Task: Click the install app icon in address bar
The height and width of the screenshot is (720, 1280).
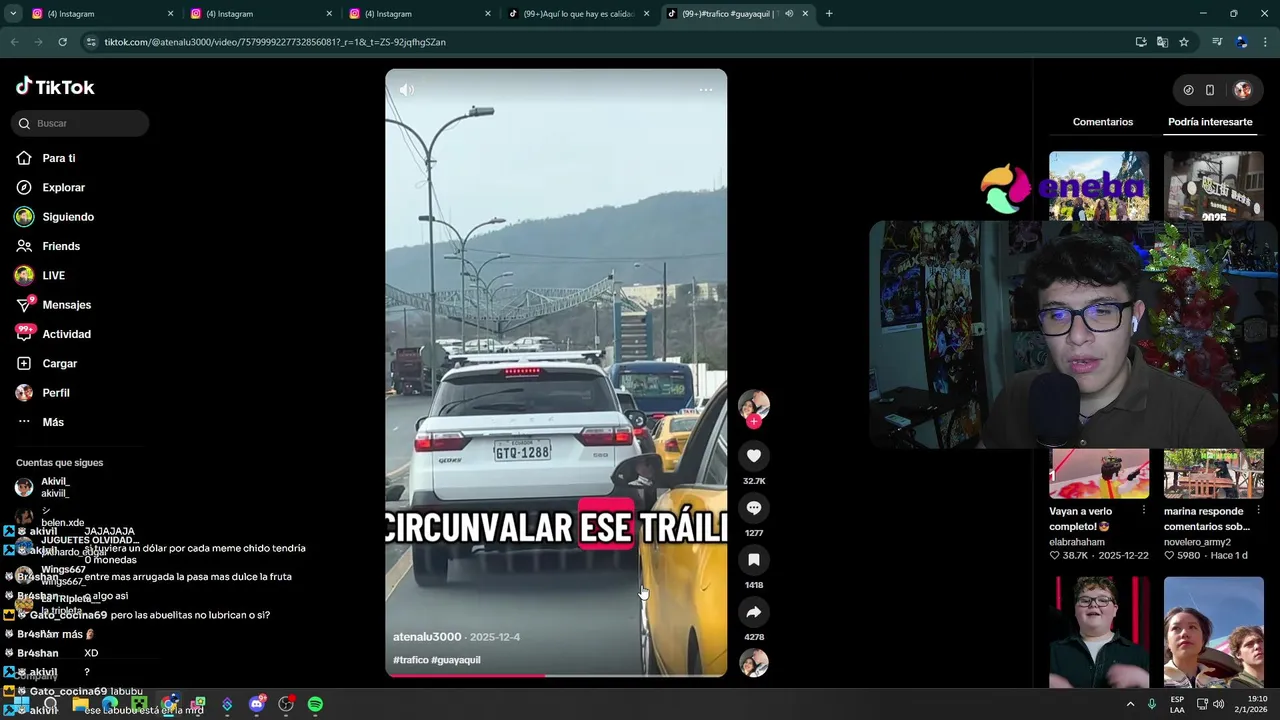Action: click(1141, 42)
